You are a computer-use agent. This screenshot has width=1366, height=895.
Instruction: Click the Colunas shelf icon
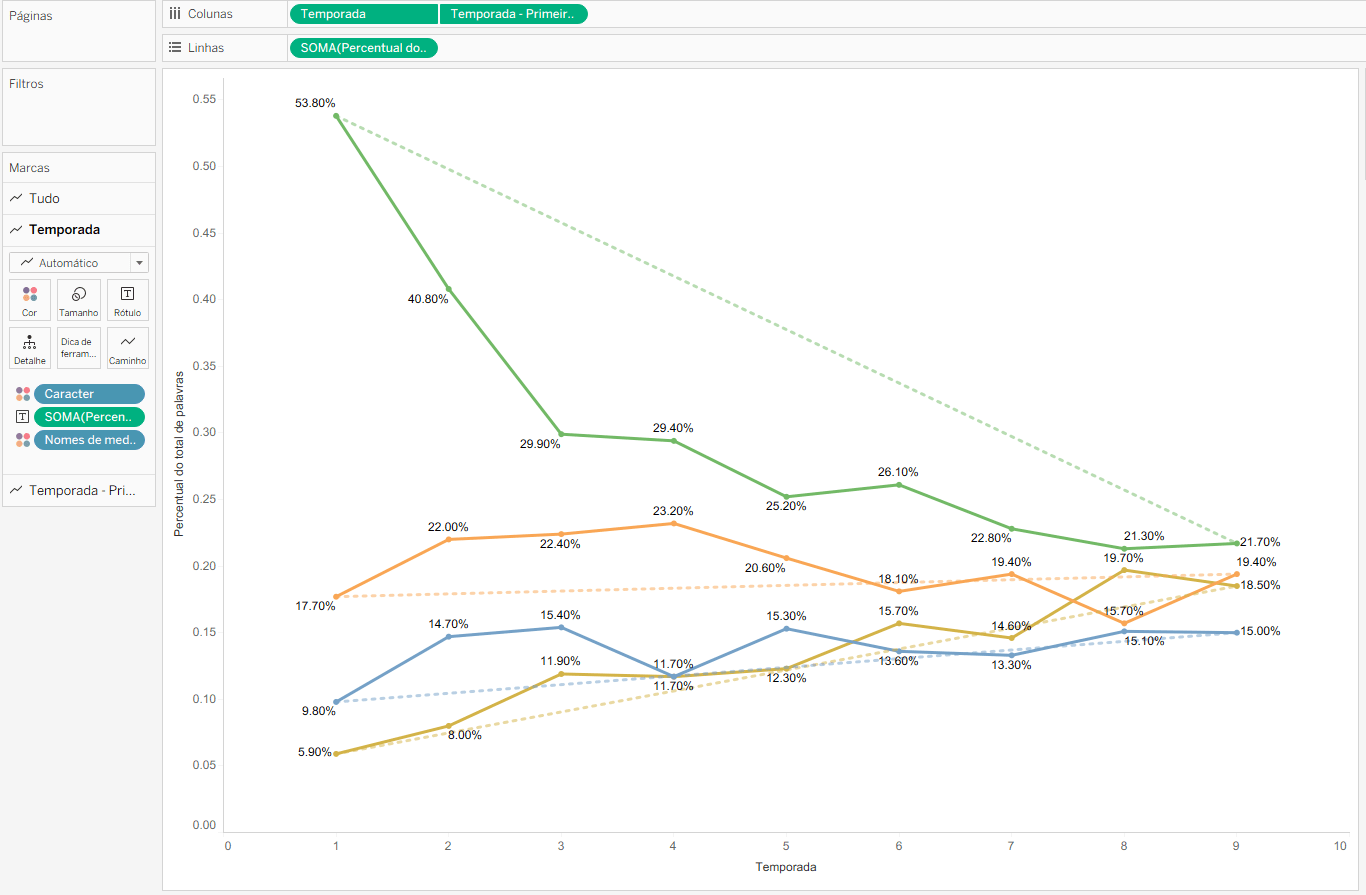coord(175,14)
